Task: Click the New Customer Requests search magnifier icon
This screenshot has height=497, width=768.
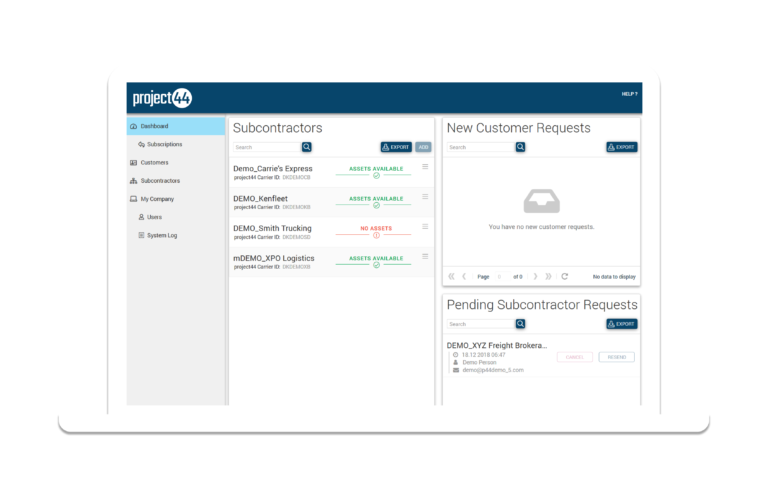Action: (x=521, y=147)
